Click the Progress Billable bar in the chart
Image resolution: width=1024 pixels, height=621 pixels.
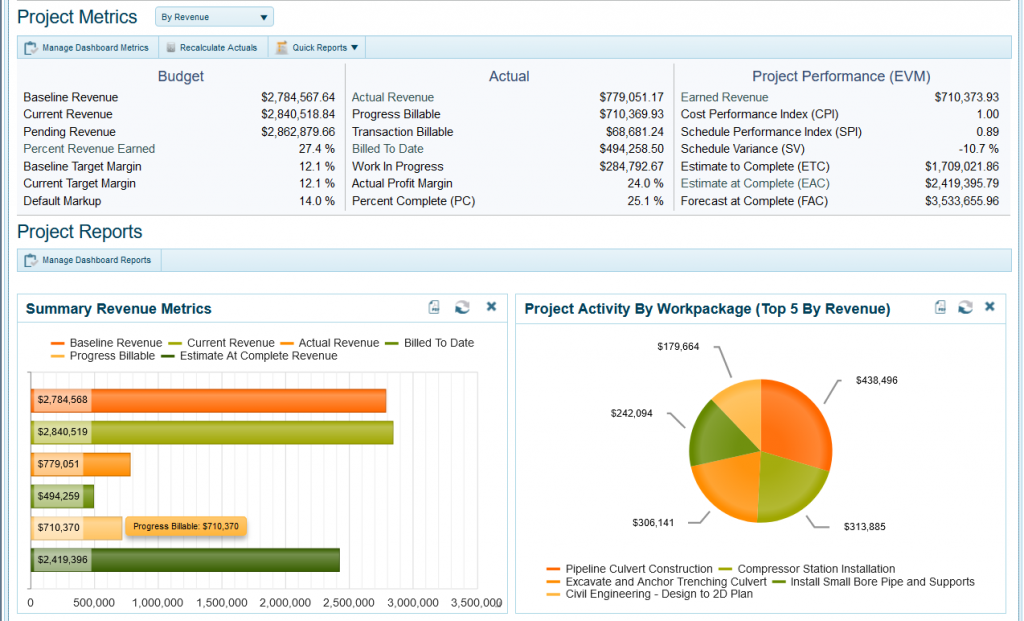click(x=75, y=527)
